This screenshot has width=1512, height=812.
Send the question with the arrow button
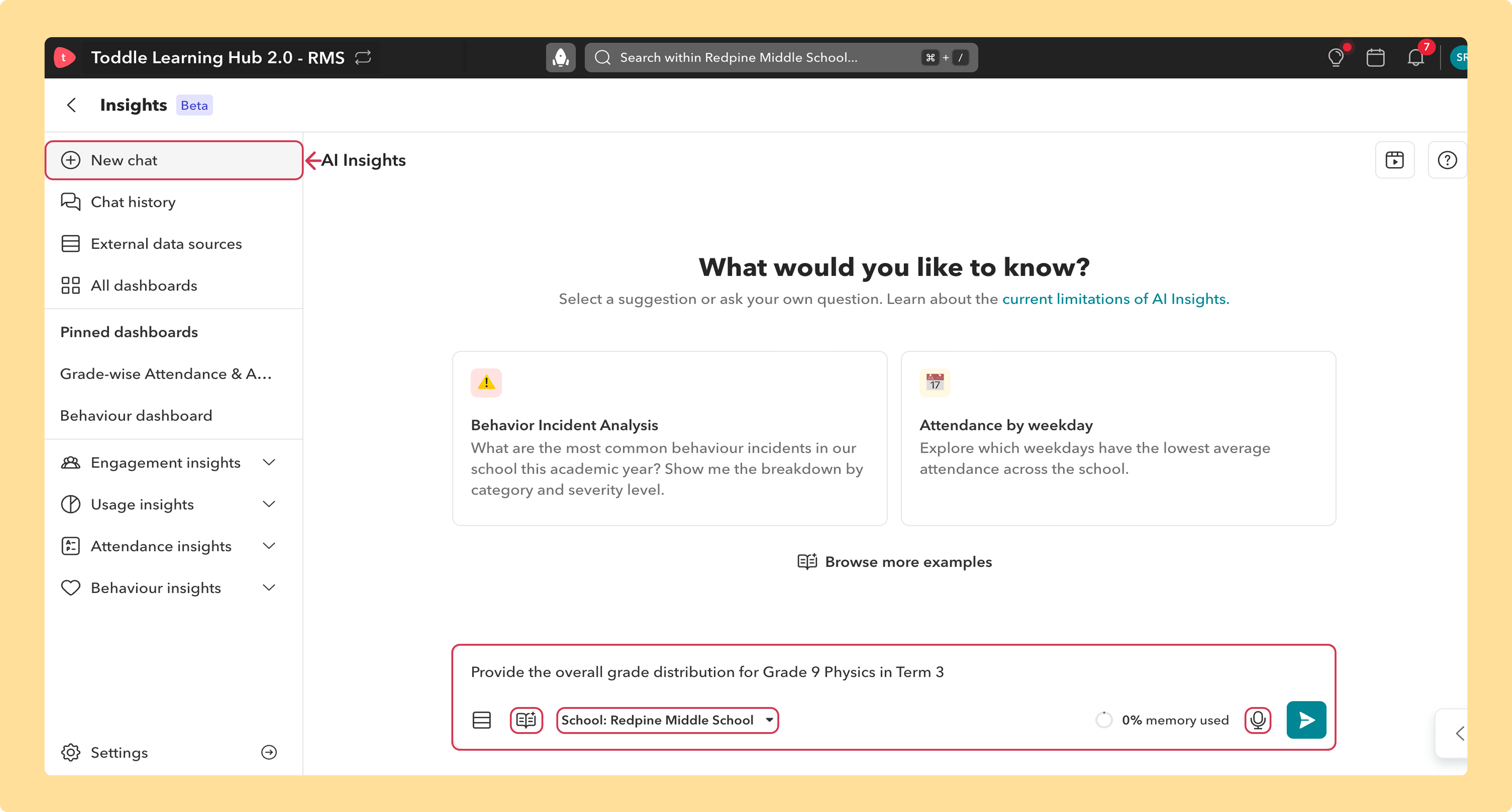click(x=1306, y=720)
